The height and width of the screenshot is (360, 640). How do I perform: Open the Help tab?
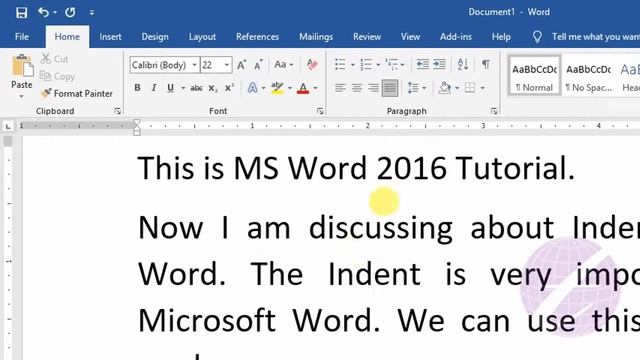click(501, 37)
